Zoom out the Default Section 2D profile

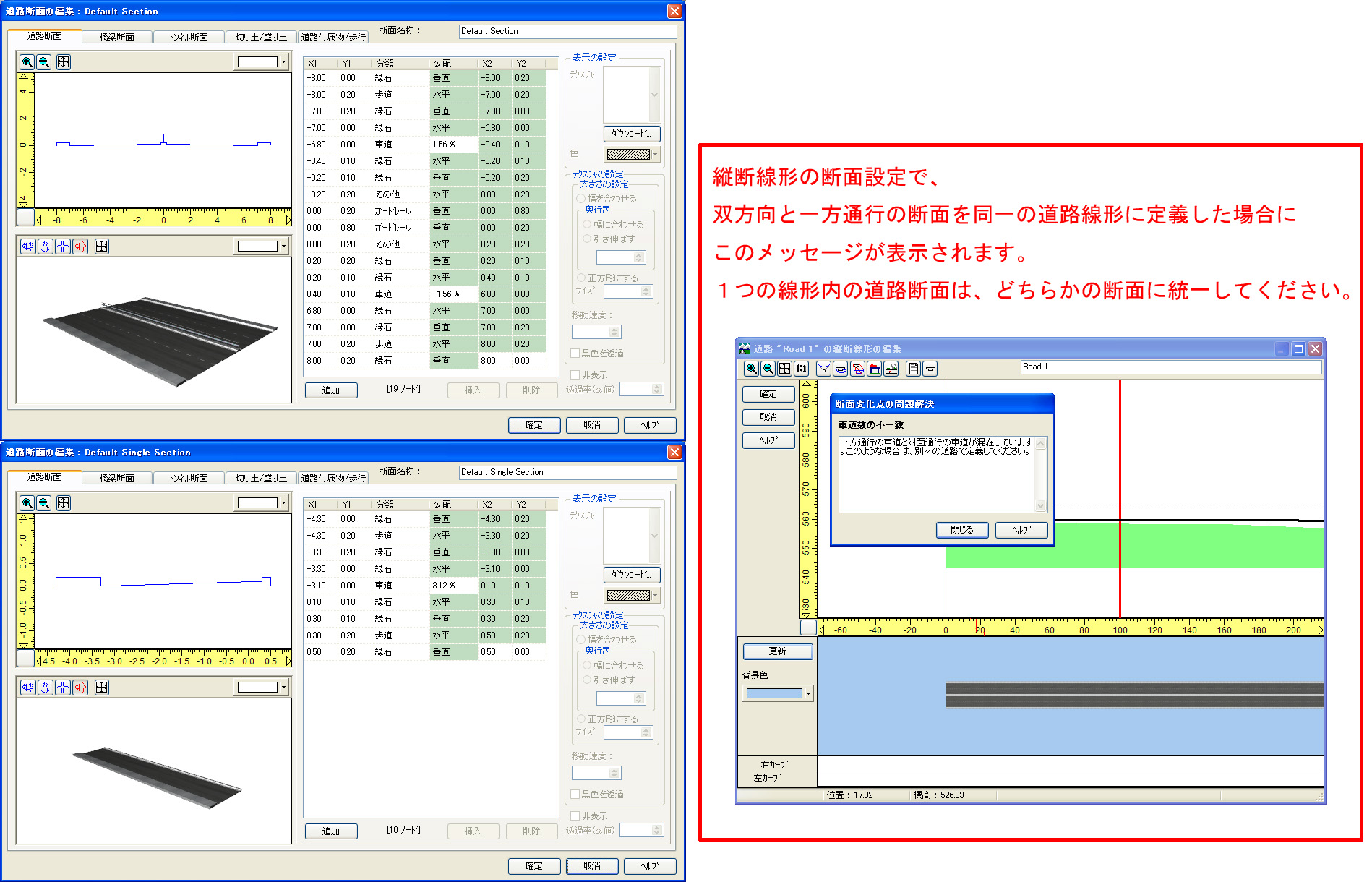[x=44, y=62]
